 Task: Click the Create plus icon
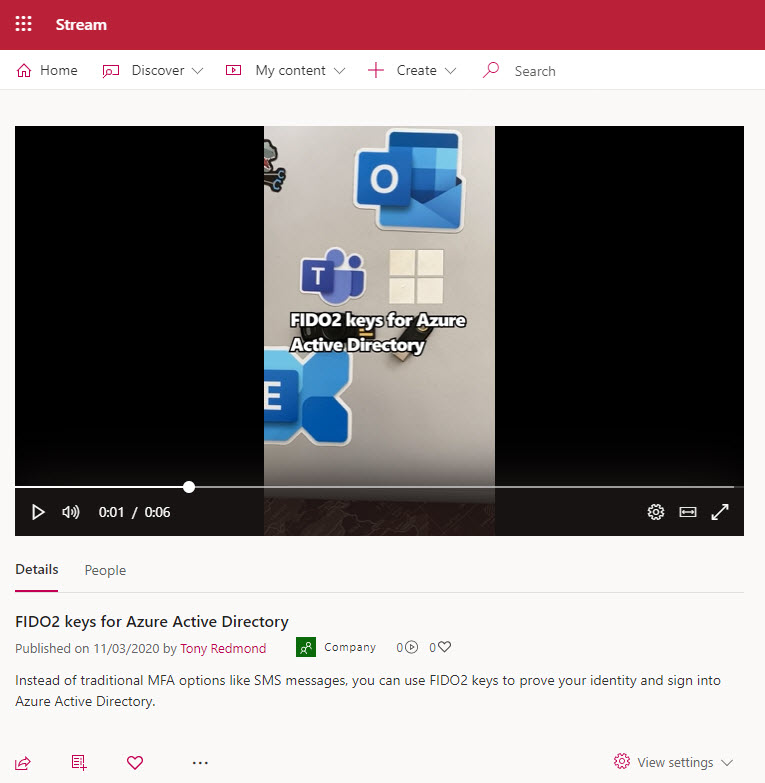pos(376,70)
